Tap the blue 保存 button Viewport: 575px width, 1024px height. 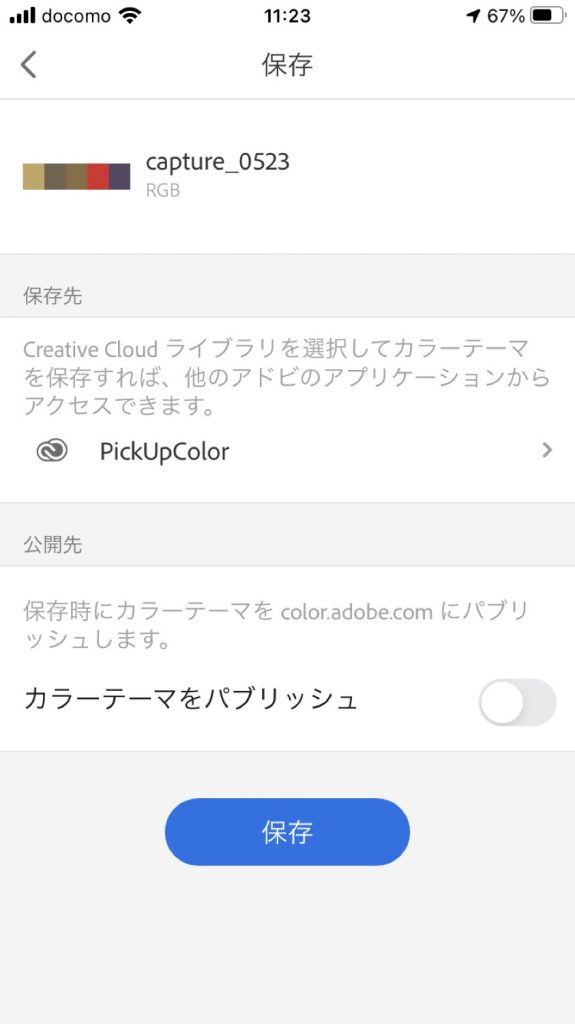pos(288,831)
